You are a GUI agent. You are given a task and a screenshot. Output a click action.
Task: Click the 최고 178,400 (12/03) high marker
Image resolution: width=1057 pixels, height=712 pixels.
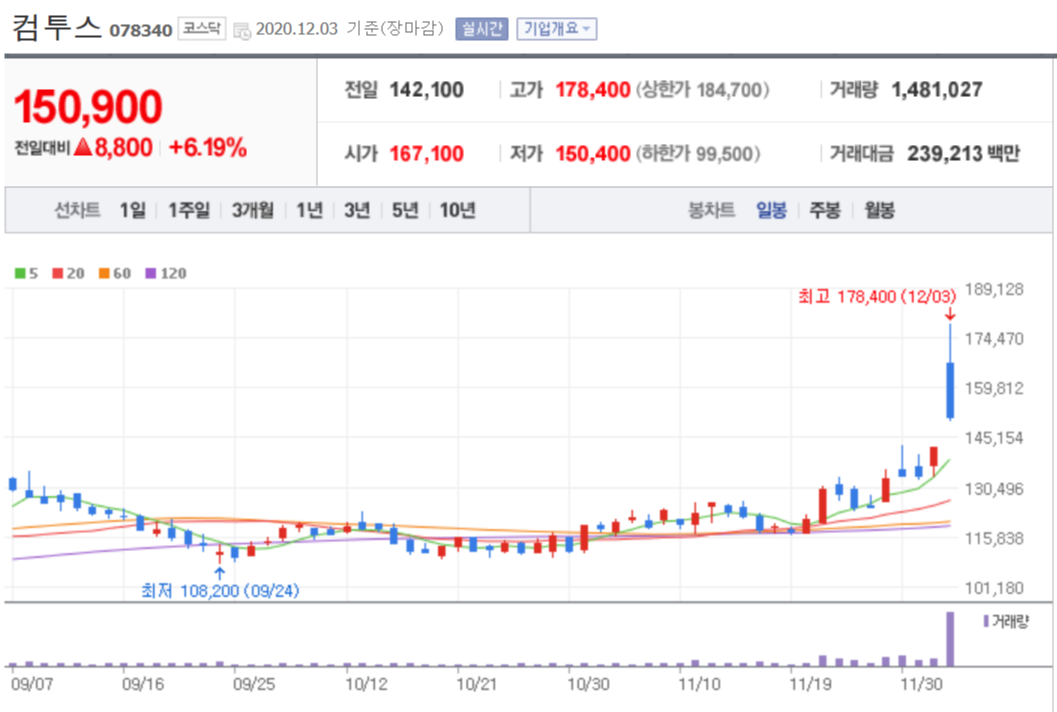coord(877,297)
